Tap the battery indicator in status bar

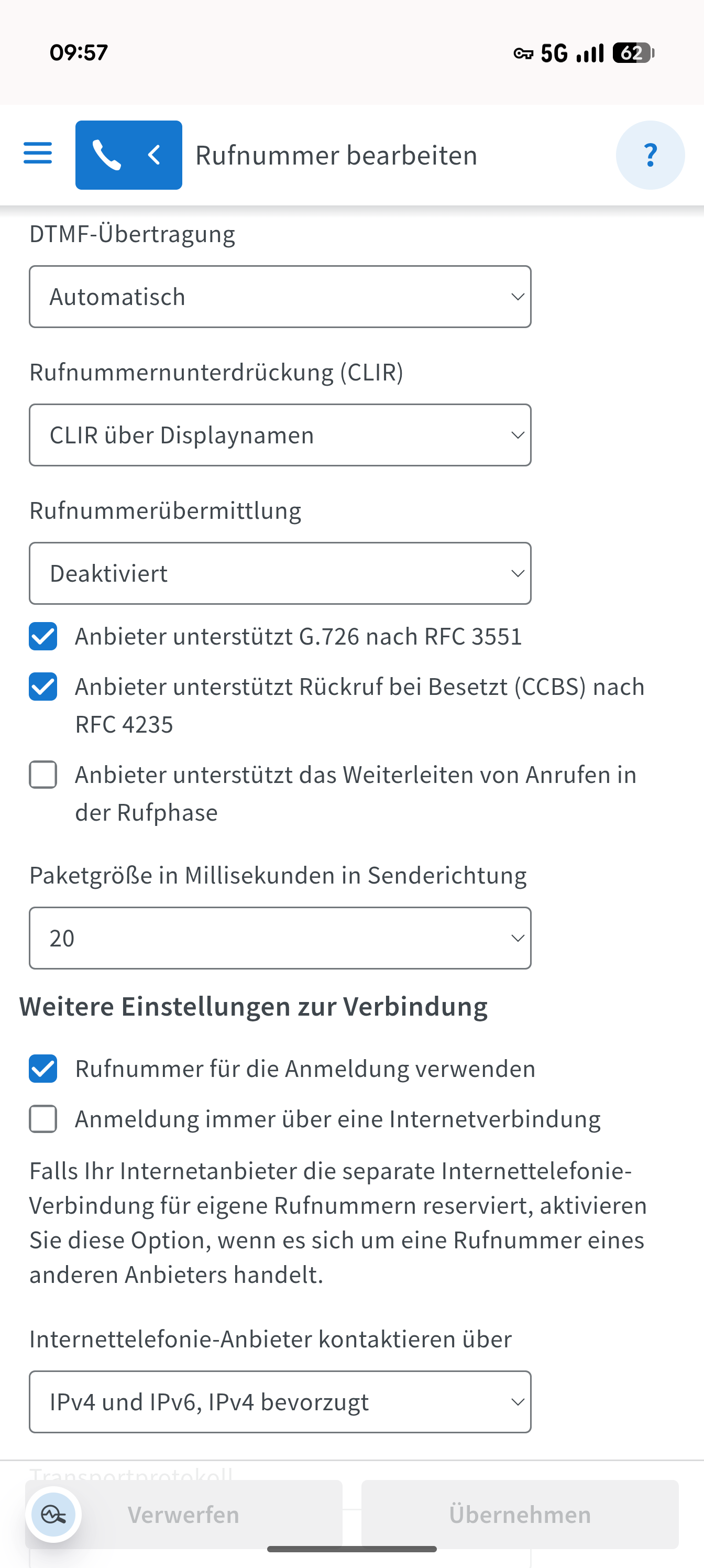[633, 53]
